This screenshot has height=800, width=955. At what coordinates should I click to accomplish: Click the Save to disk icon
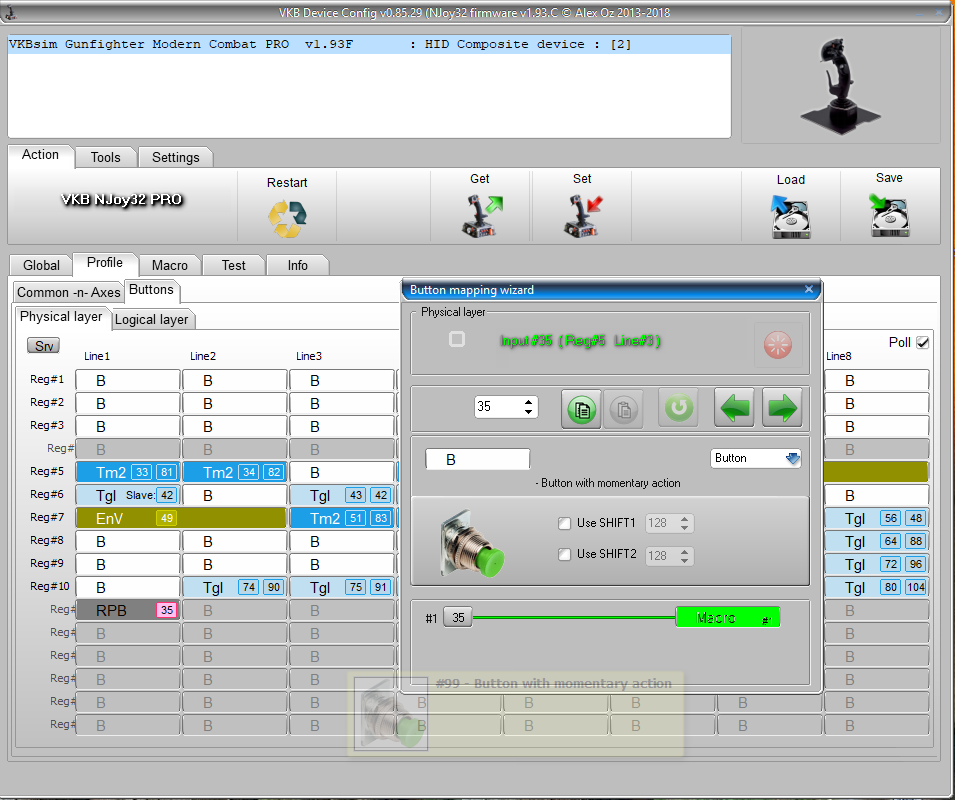[x=888, y=215]
